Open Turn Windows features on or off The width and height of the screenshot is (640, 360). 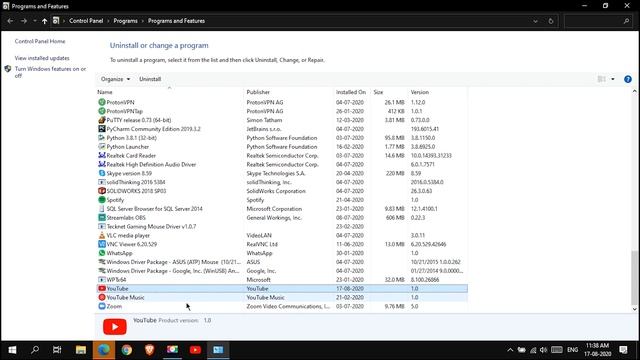coord(50,72)
